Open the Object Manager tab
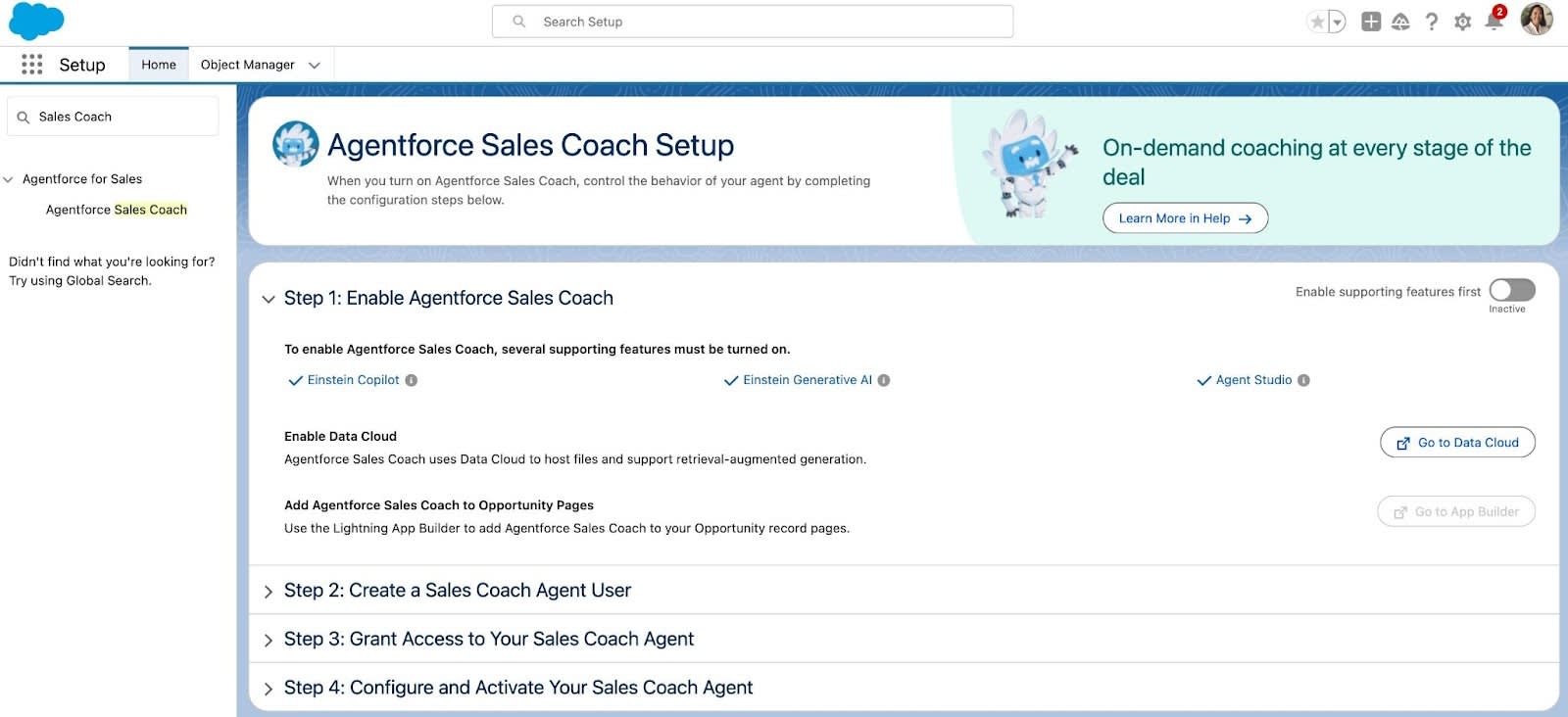This screenshot has height=717, width=1568. coord(247,65)
